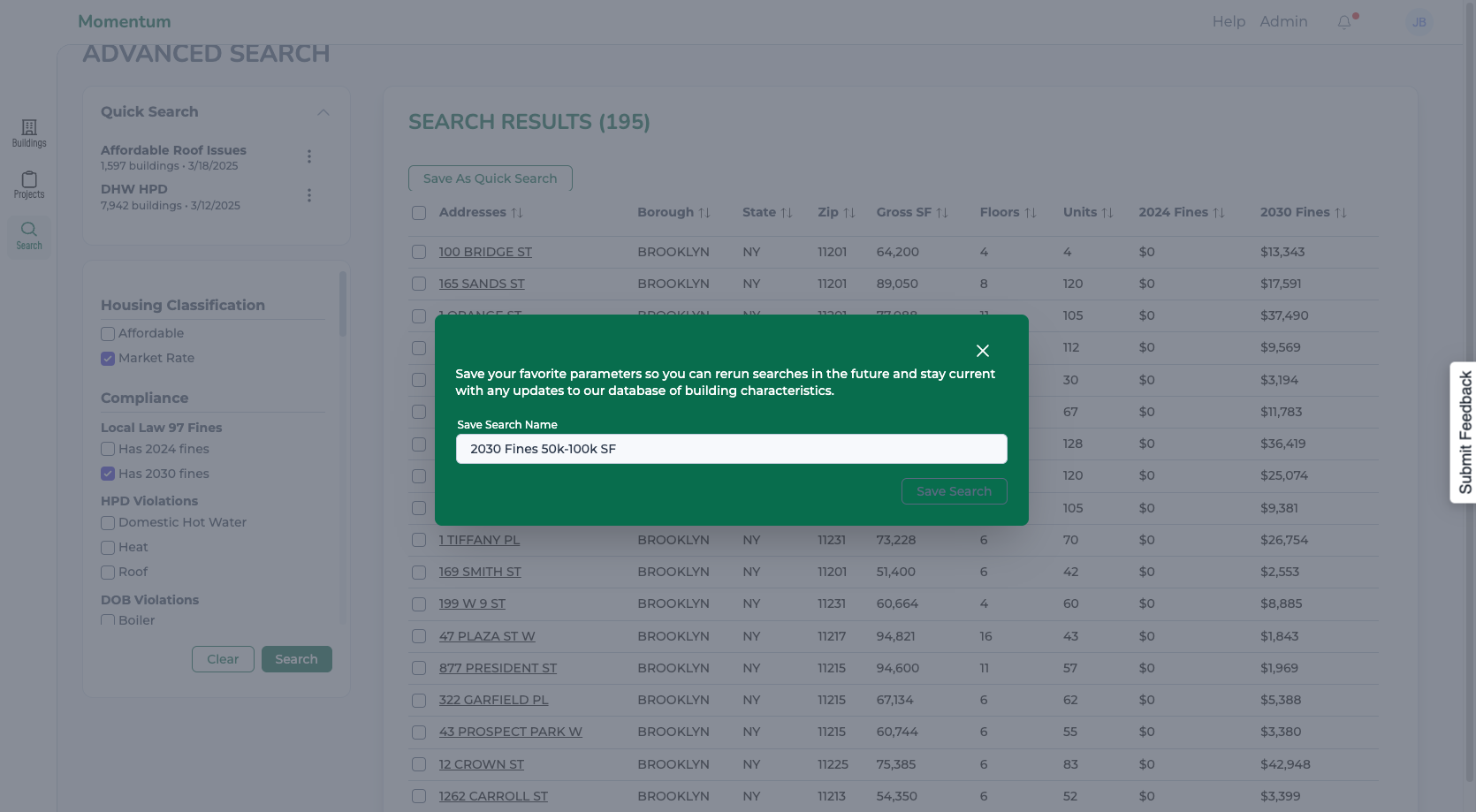This screenshot has height=812, width=1476.
Task: Open the Projects sidebar icon
Action: coord(29,185)
